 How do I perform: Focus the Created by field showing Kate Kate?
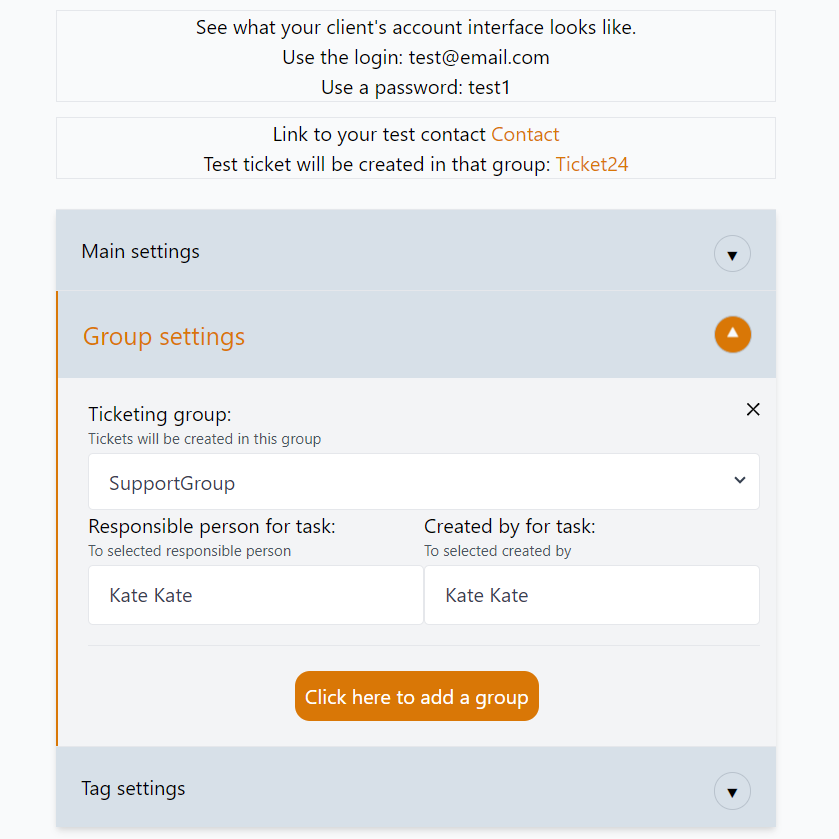tap(591, 595)
